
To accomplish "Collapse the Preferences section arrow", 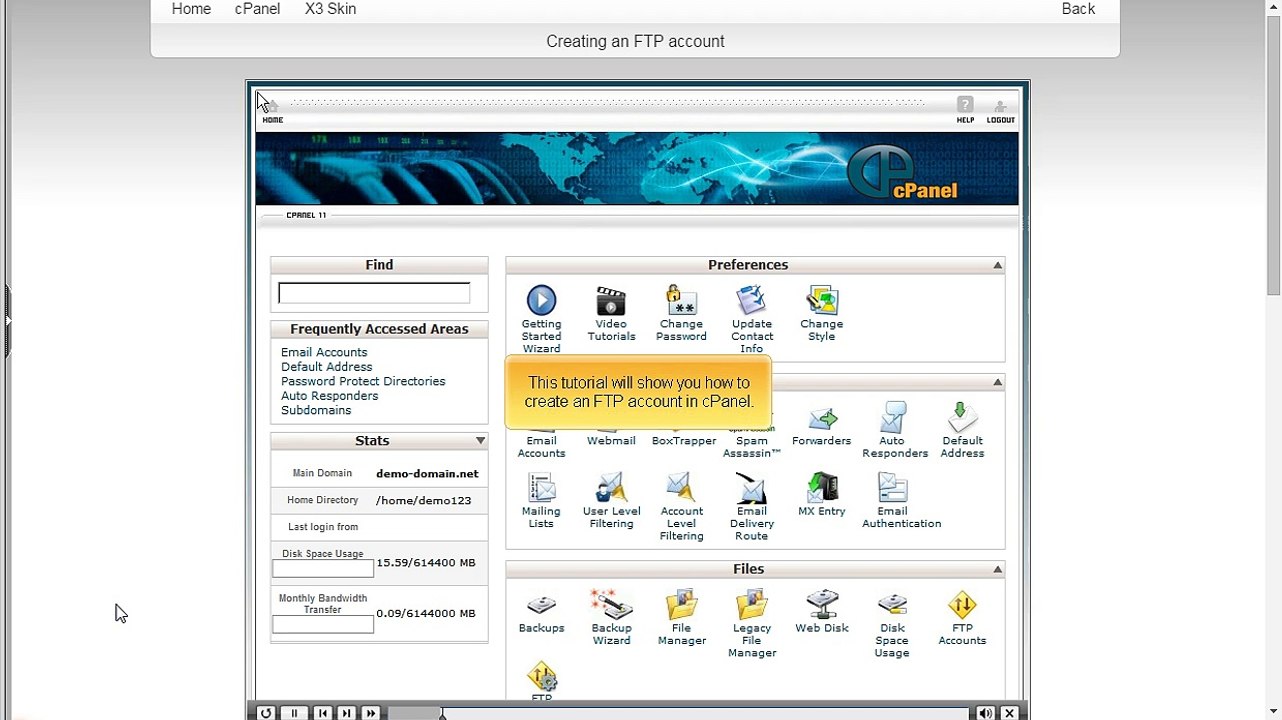I will pos(997,265).
